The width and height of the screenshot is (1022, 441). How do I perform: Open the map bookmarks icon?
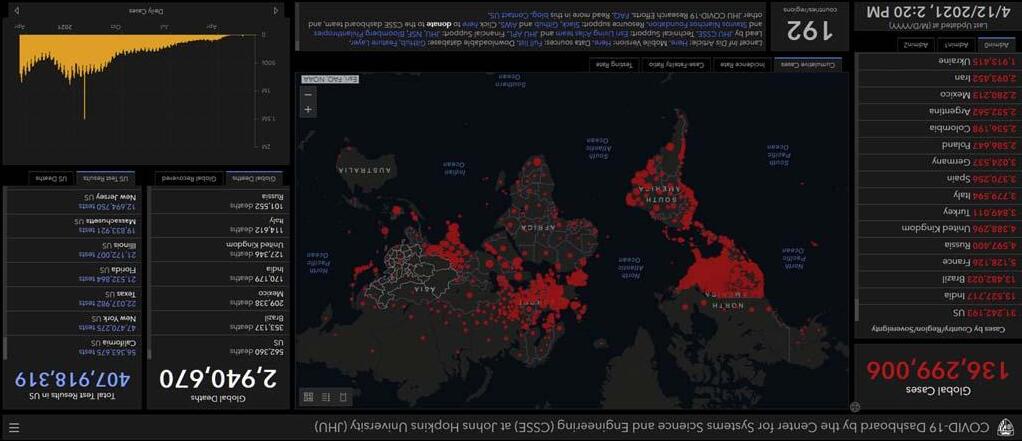(x=344, y=396)
